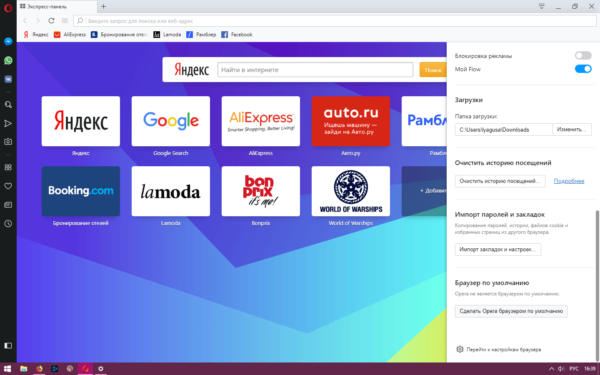Open Facebook Messenger in the sidebar

click(8, 41)
